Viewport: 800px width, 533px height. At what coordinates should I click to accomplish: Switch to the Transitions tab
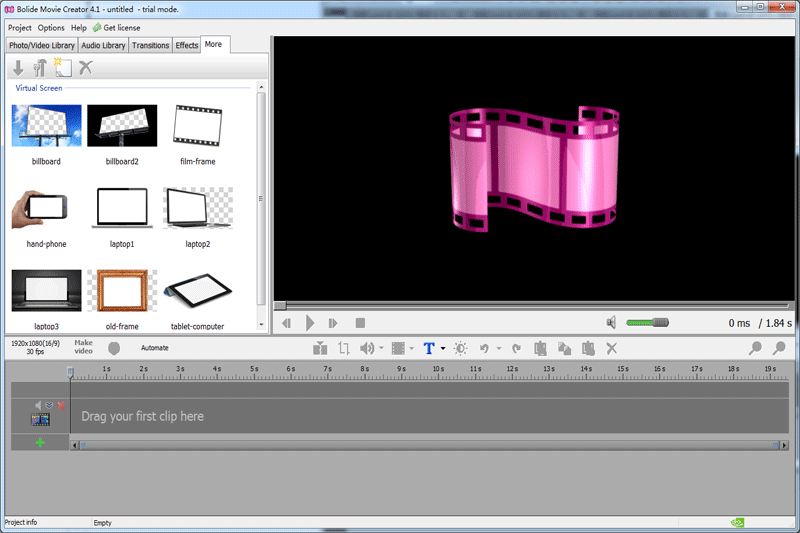coord(150,45)
